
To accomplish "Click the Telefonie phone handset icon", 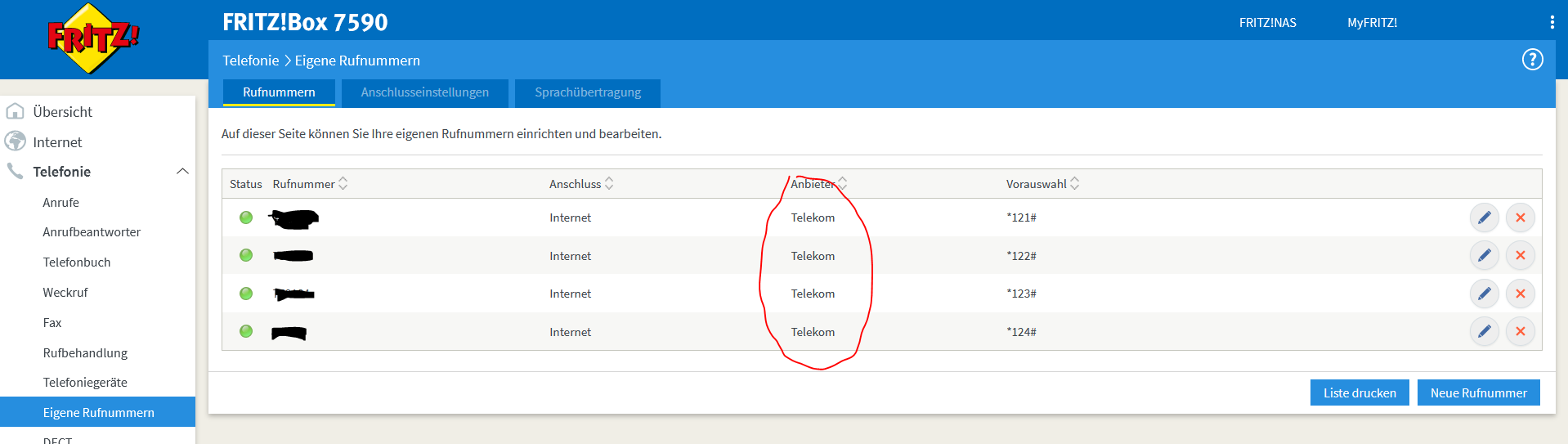I will 15,171.
